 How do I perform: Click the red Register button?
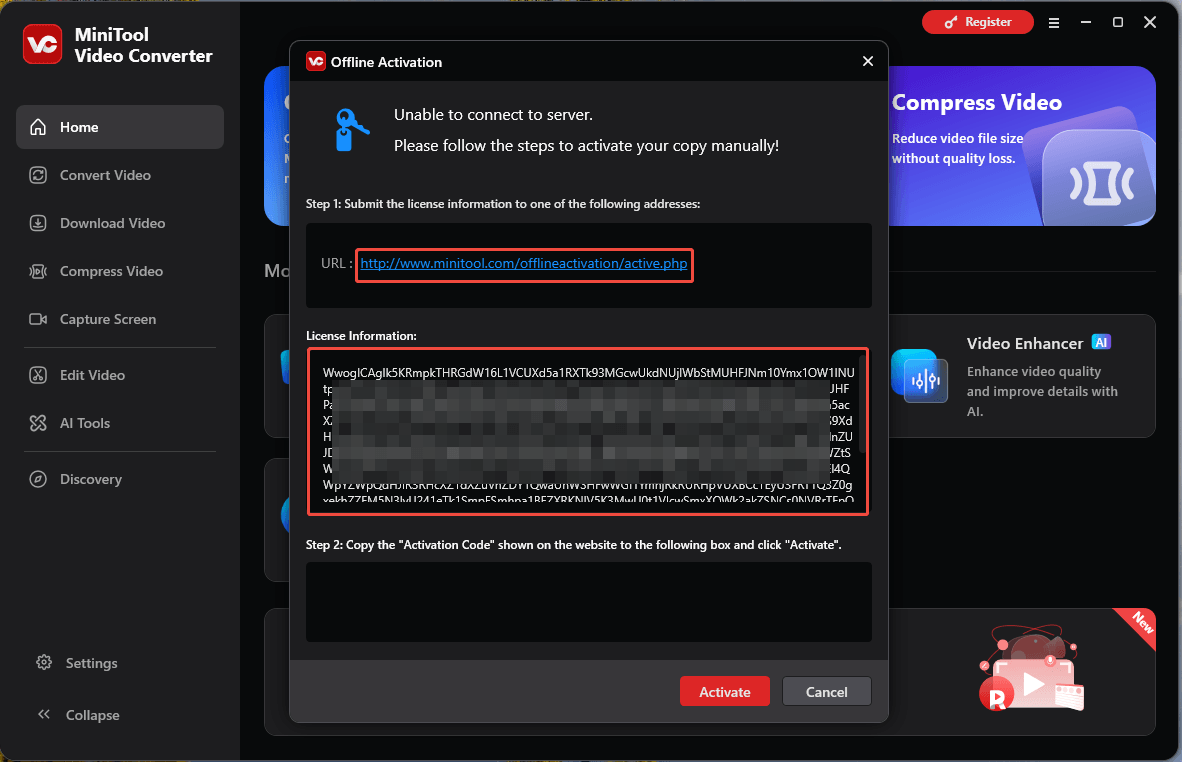tap(978, 22)
